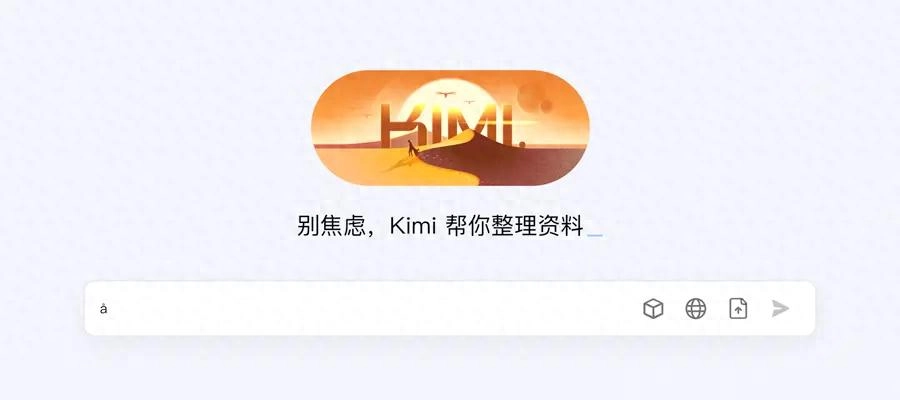Screen dimensions: 900x400
Task: Click the word 'Kimi' in the tagline
Action: pos(413,226)
